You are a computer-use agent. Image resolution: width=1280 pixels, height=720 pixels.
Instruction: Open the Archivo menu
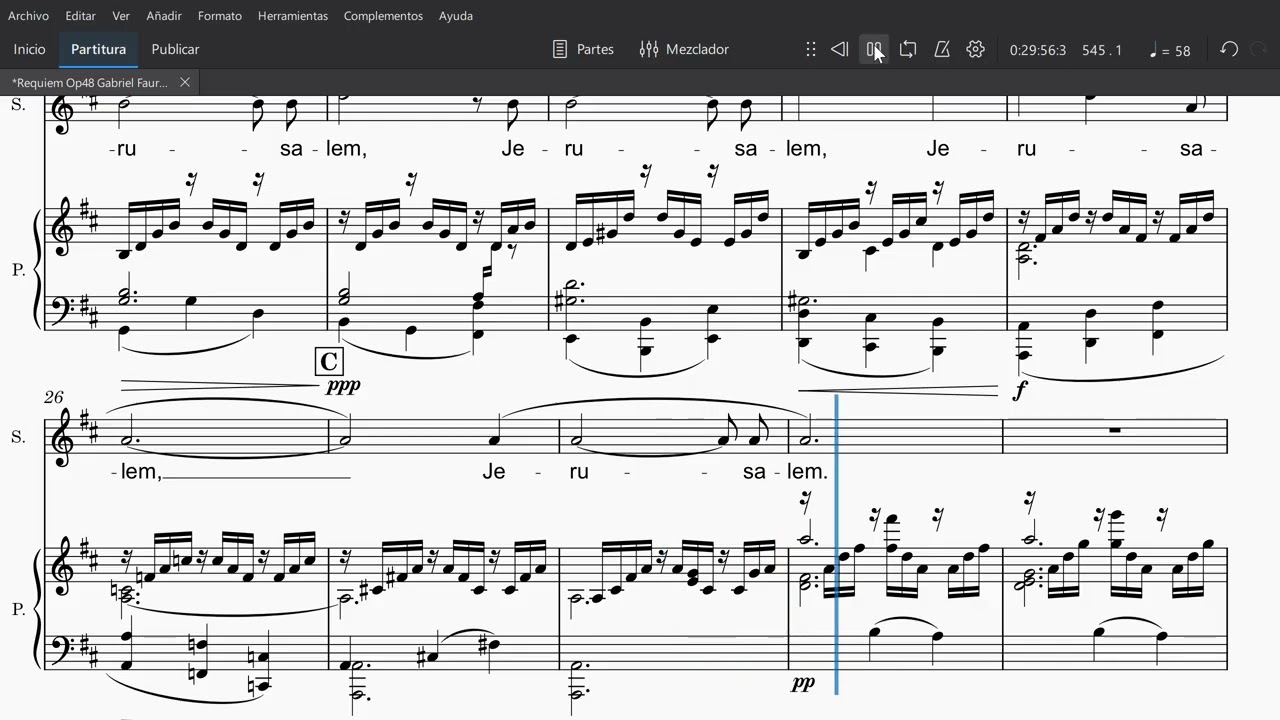(x=28, y=16)
